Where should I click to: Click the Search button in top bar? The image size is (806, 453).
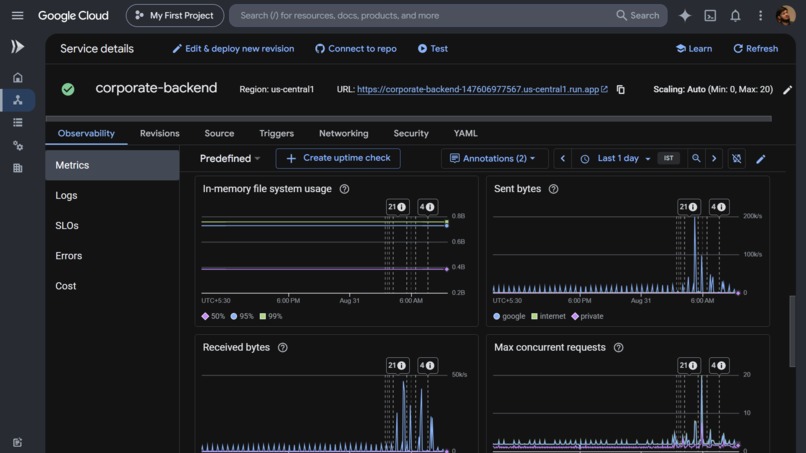pyautogui.click(x=637, y=15)
